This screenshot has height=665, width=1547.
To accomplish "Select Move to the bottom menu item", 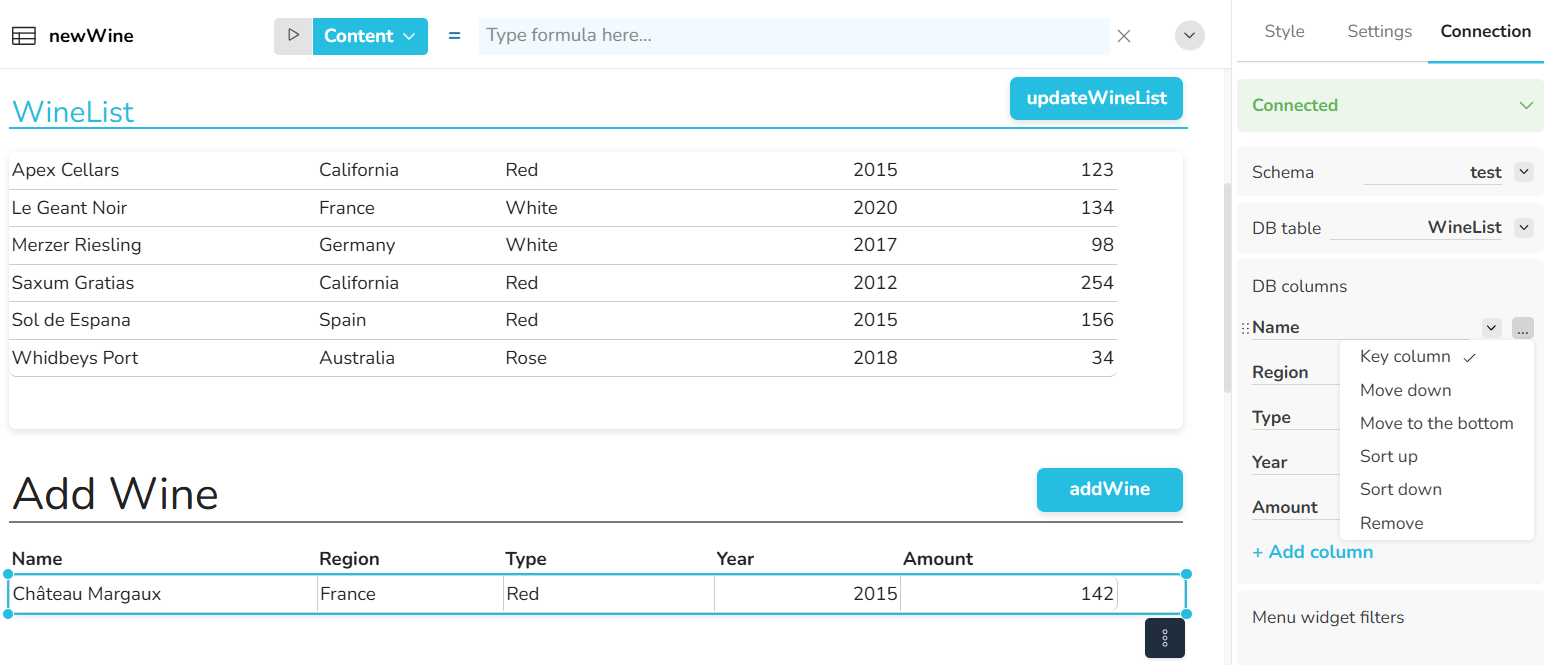I will click(1436, 423).
